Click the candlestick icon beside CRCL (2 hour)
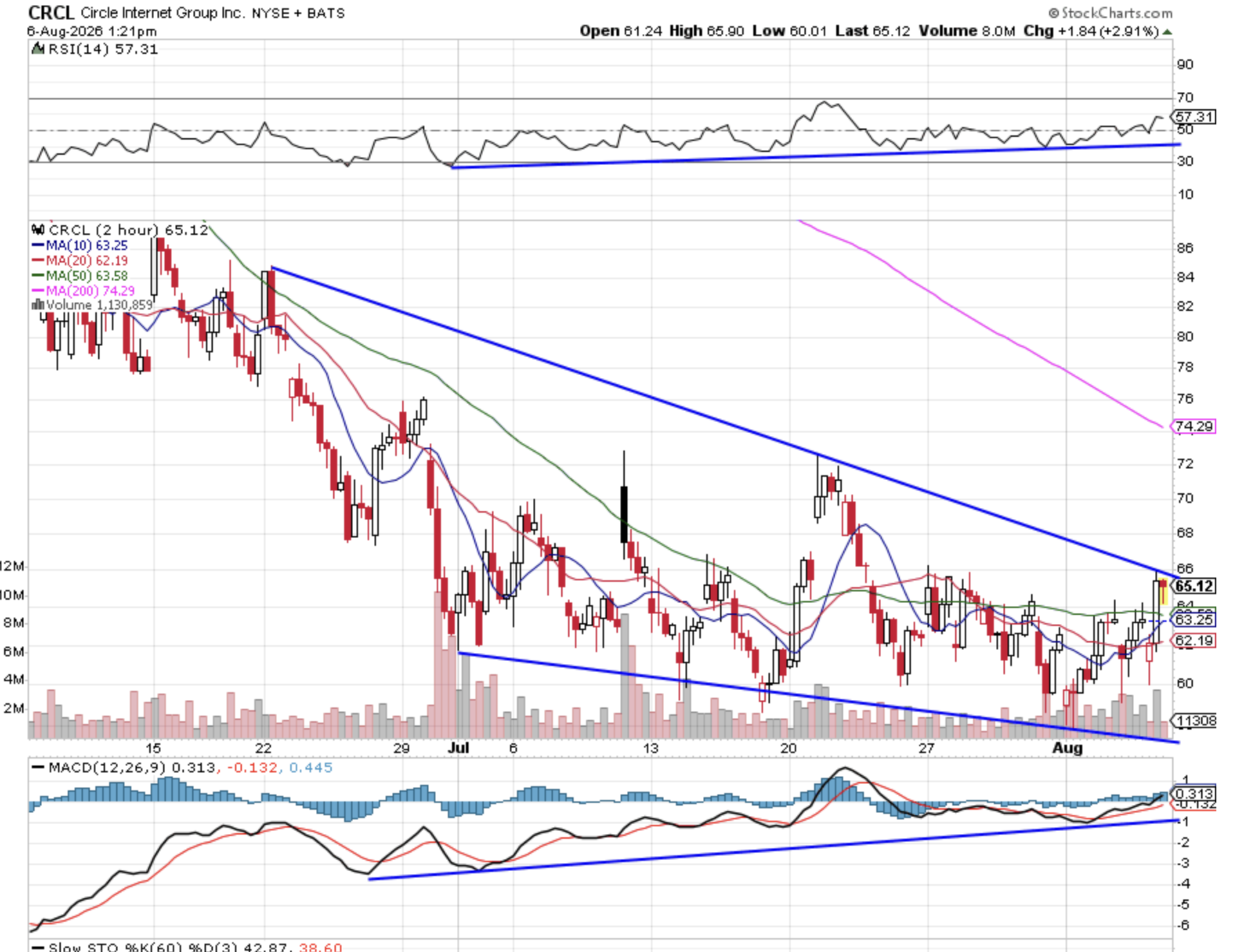 coord(39,229)
